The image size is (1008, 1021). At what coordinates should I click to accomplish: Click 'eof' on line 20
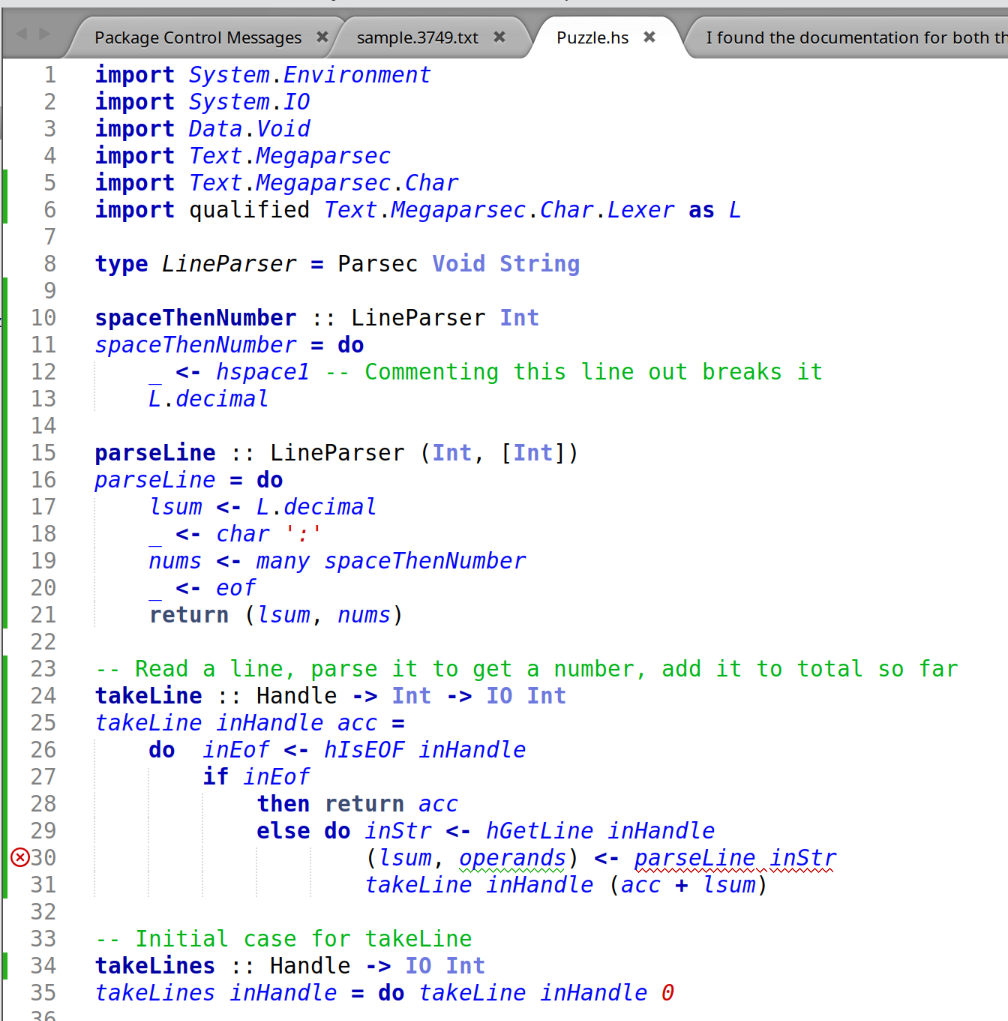coord(236,588)
